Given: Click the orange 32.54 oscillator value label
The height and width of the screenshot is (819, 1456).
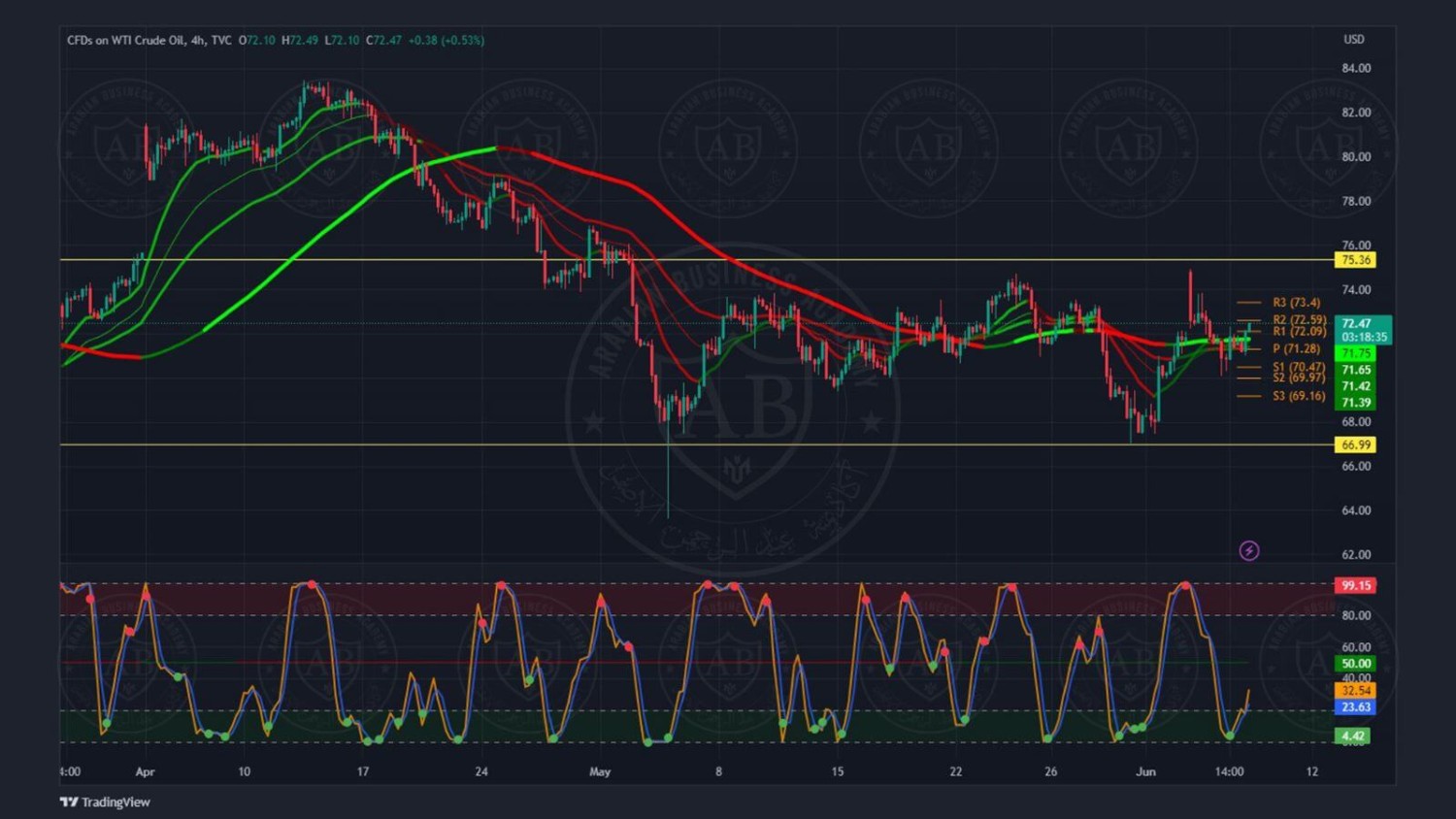Looking at the screenshot, I should tap(1356, 691).
